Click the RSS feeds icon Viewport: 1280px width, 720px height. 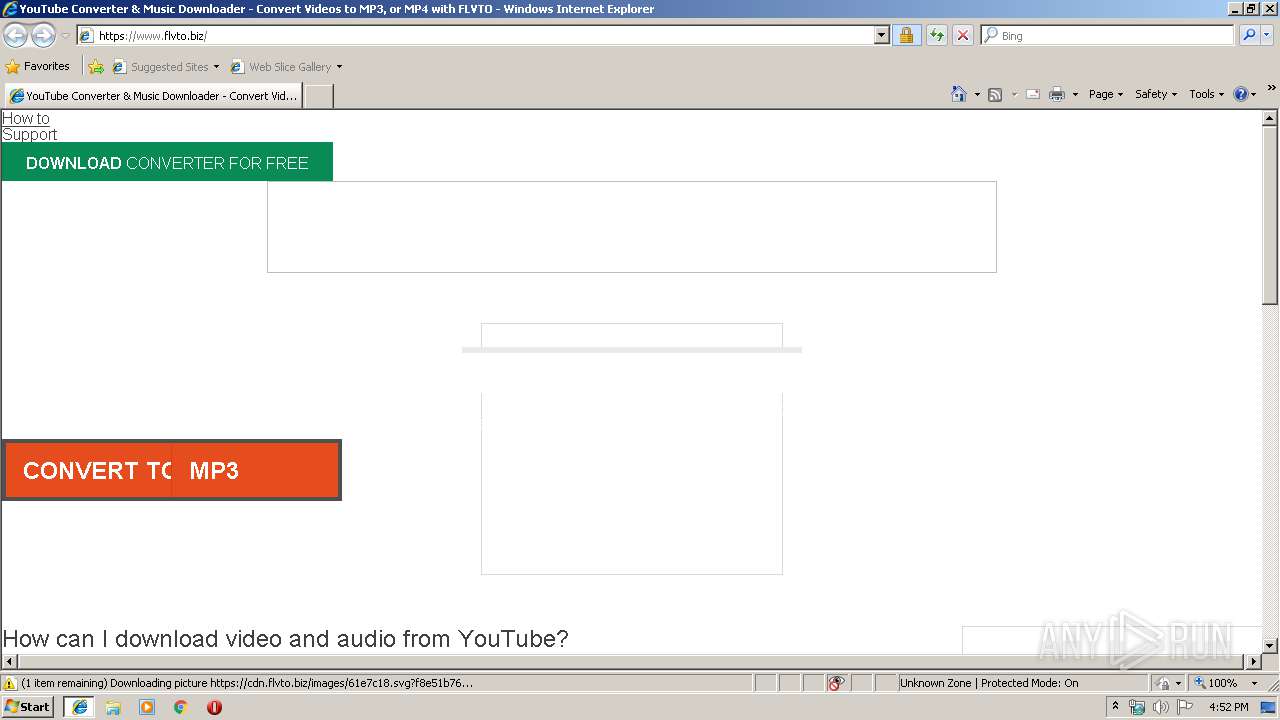tap(995, 94)
